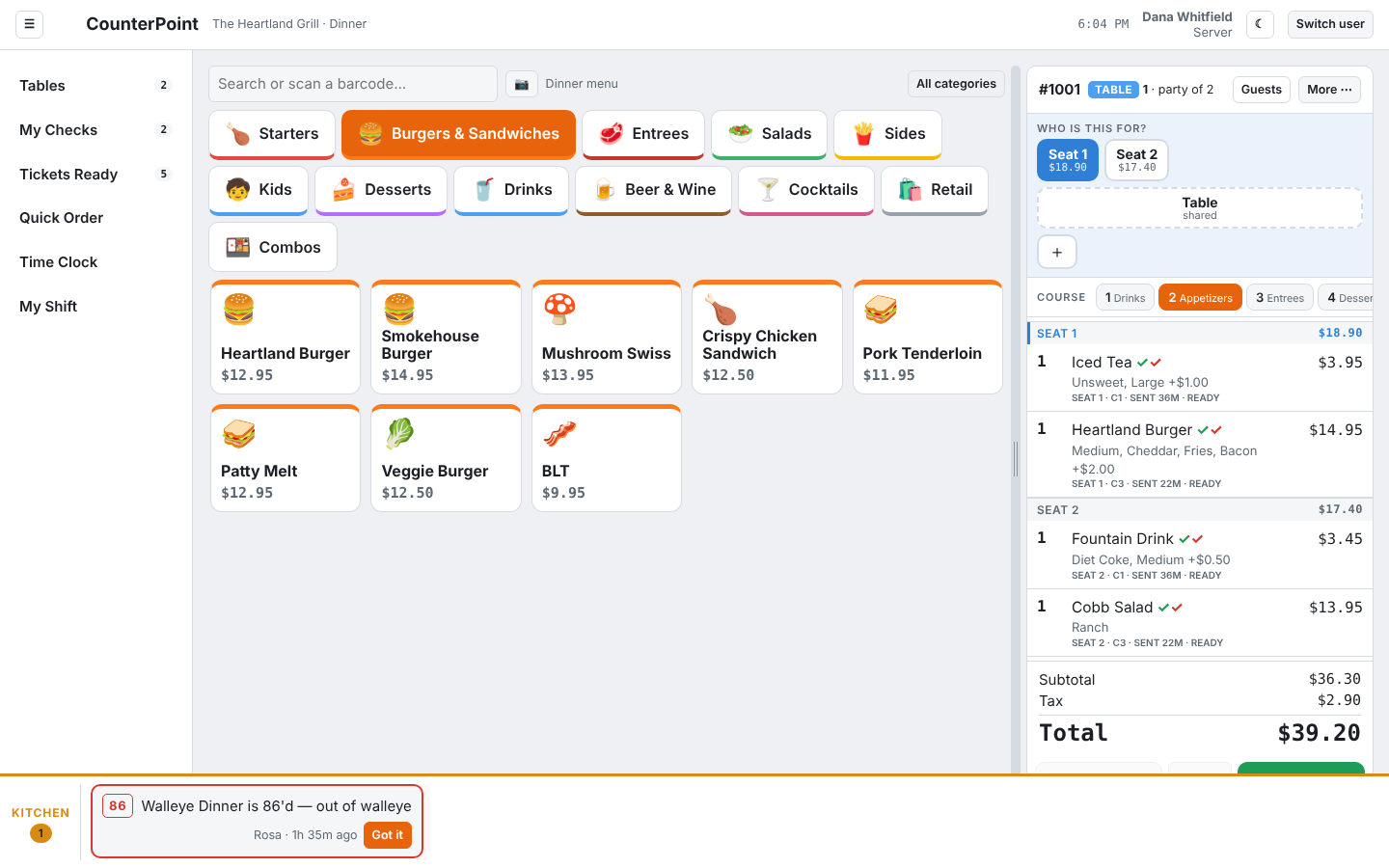Open the Sides category
The width and height of the screenshot is (1389, 868).
(888, 134)
